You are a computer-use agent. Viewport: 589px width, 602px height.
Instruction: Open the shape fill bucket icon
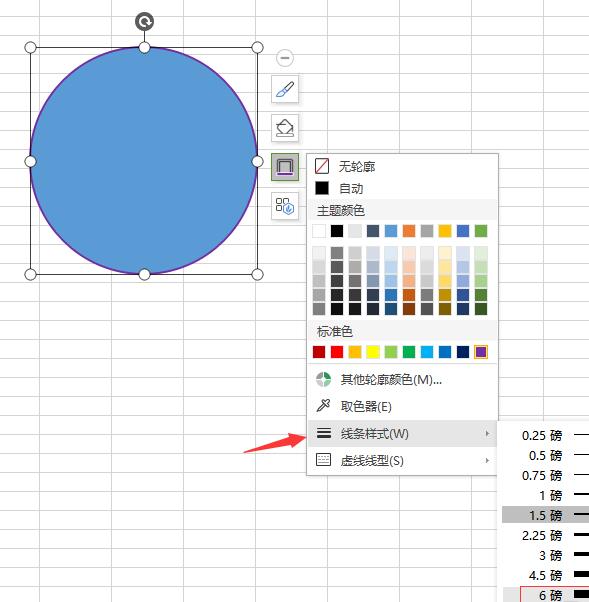(x=285, y=128)
